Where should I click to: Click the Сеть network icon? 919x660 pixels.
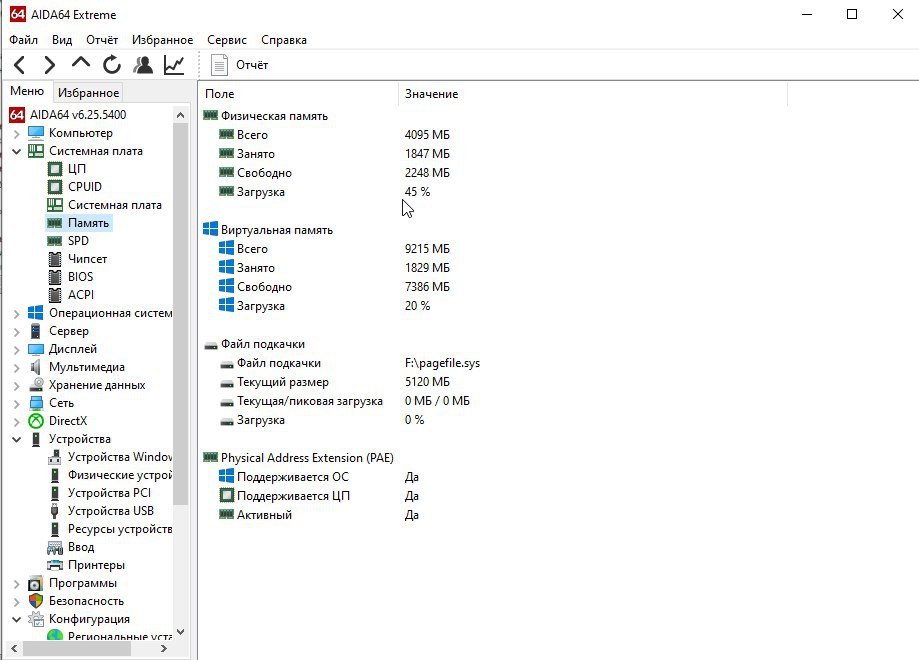click(x=36, y=403)
